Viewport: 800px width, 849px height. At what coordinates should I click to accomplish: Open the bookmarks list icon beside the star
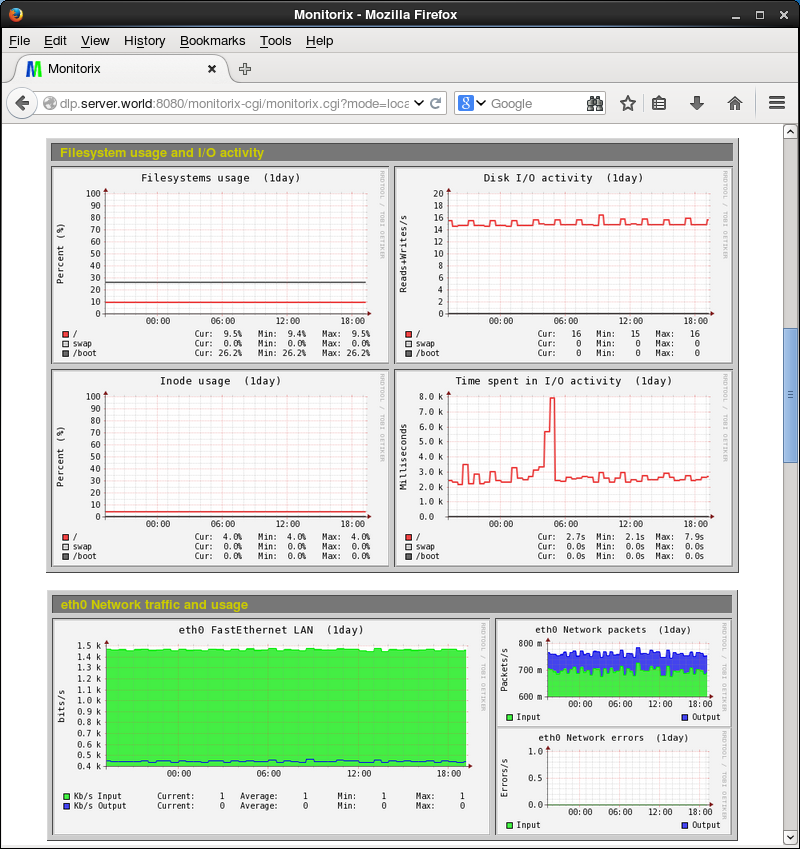[x=659, y=103]
